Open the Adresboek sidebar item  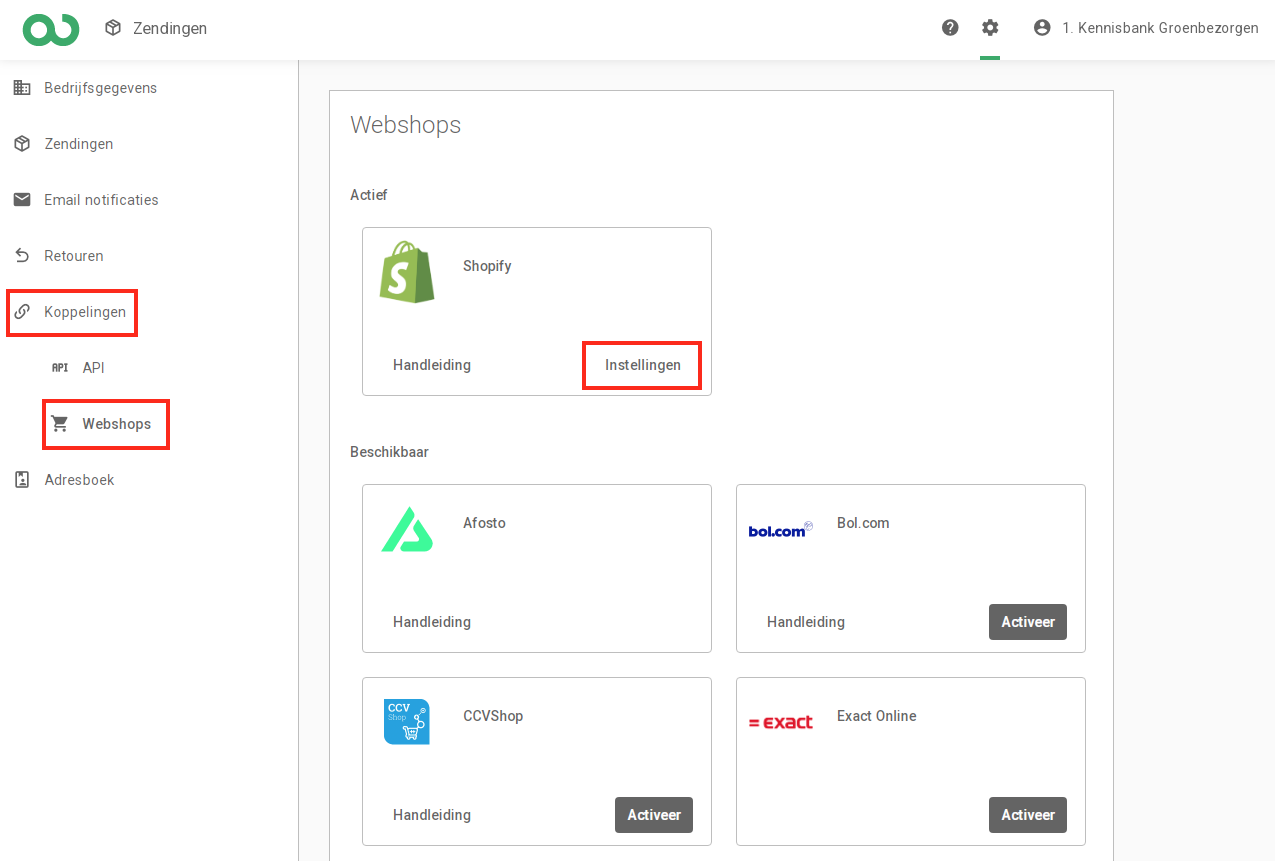79,480
